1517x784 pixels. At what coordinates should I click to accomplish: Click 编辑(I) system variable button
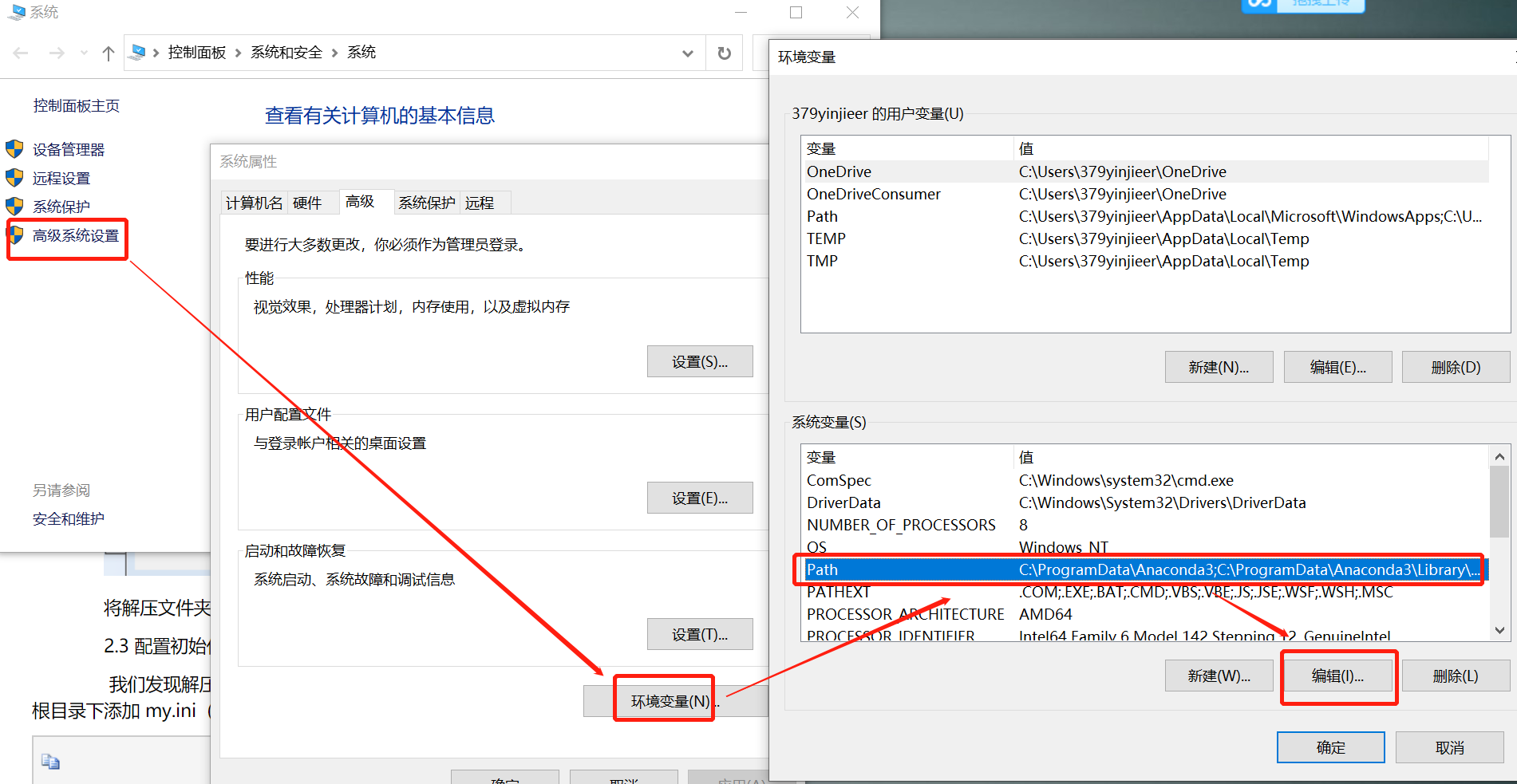pos(1337,676)
